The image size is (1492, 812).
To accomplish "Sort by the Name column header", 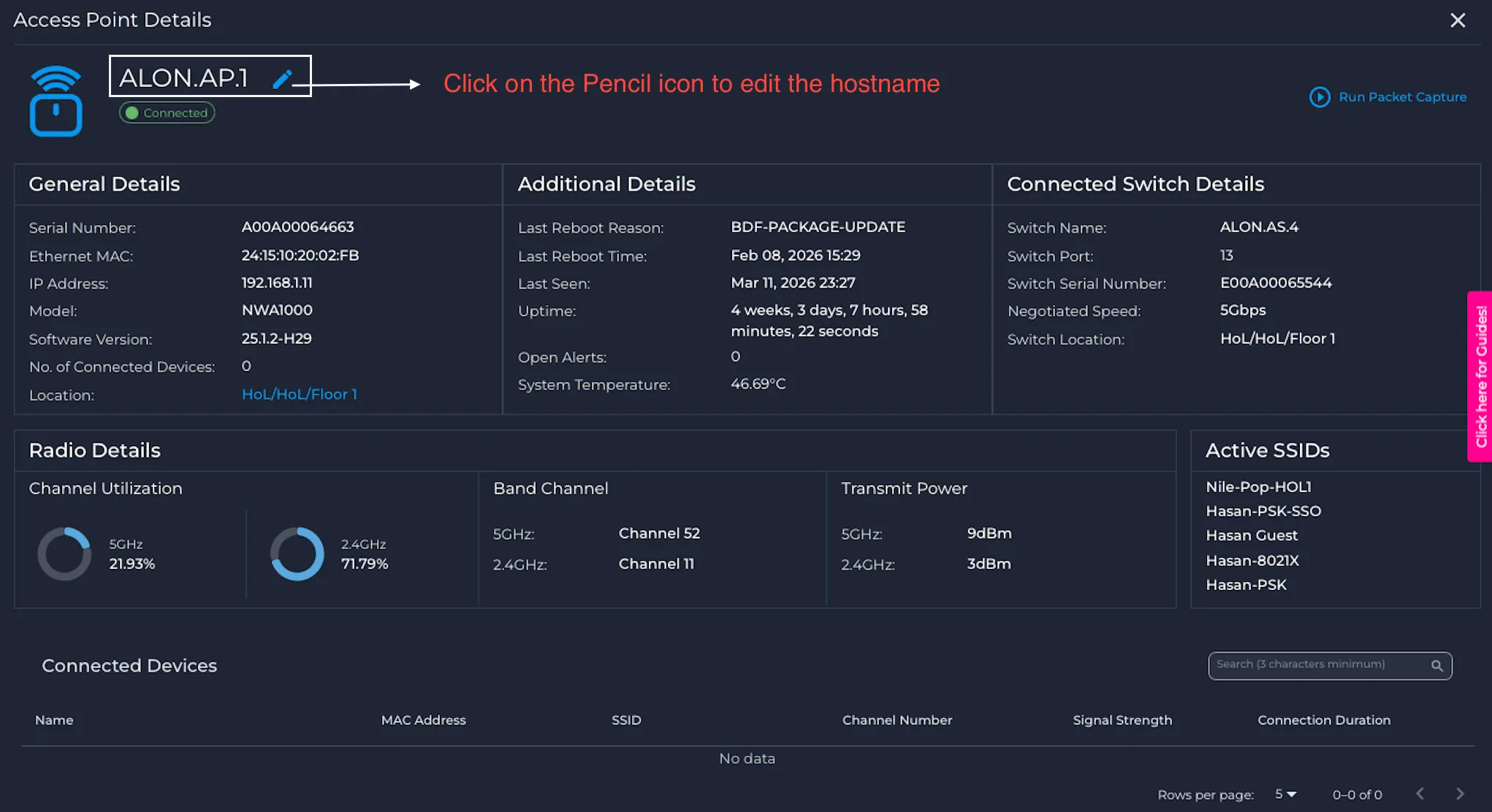I will coord(54,720).
